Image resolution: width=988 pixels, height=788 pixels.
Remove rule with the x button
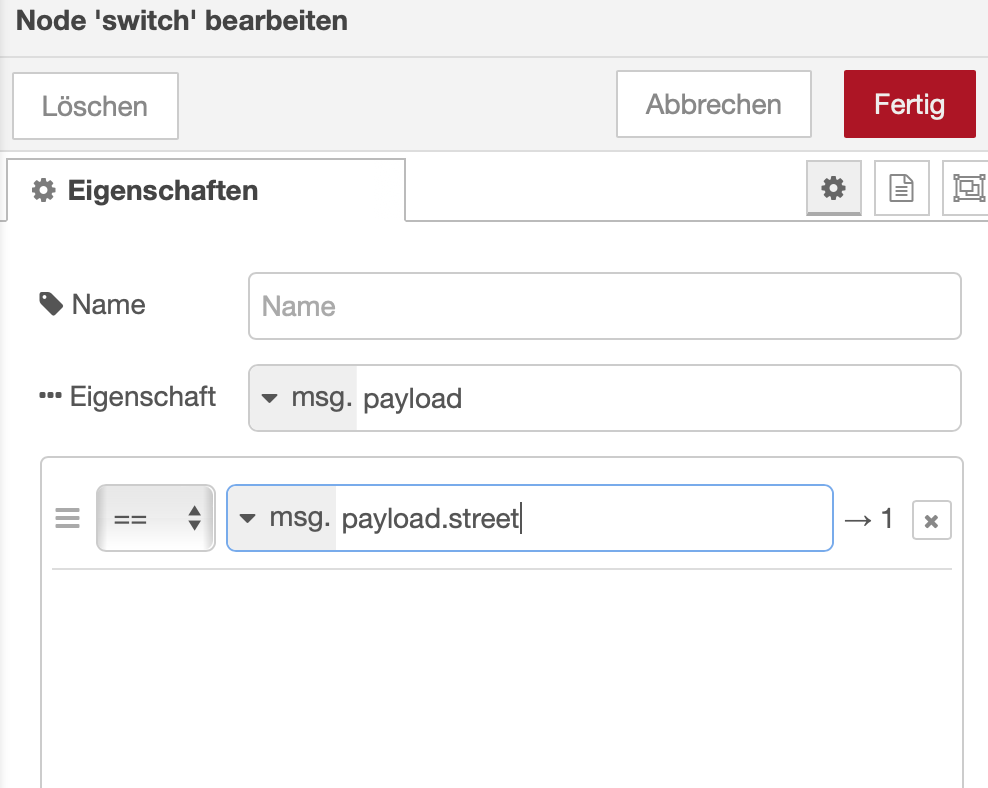pos(931,520)
